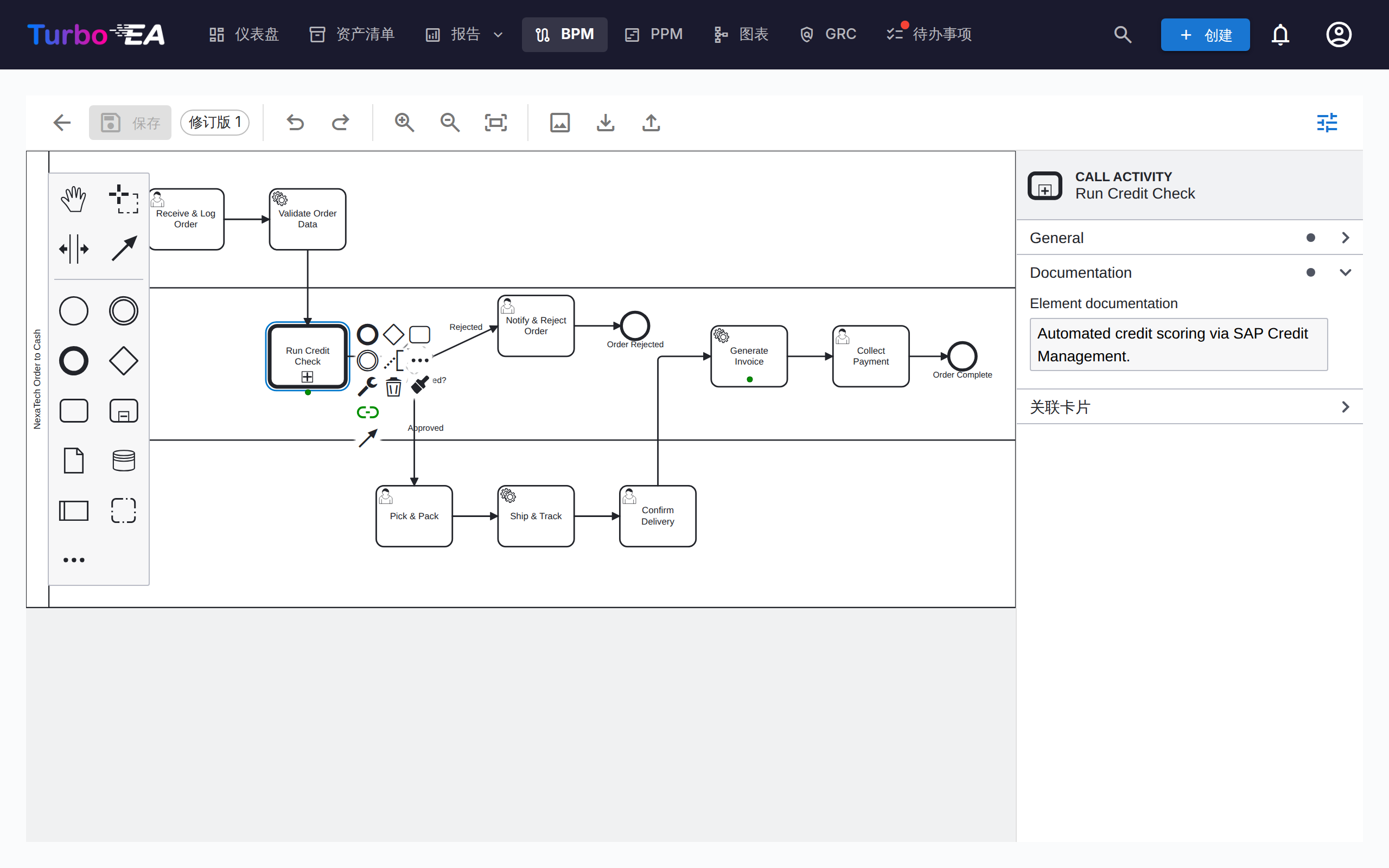This screenshot has height=868, width=1389.
Task: Click the trash icon to delete element
Action: [393, 387]
